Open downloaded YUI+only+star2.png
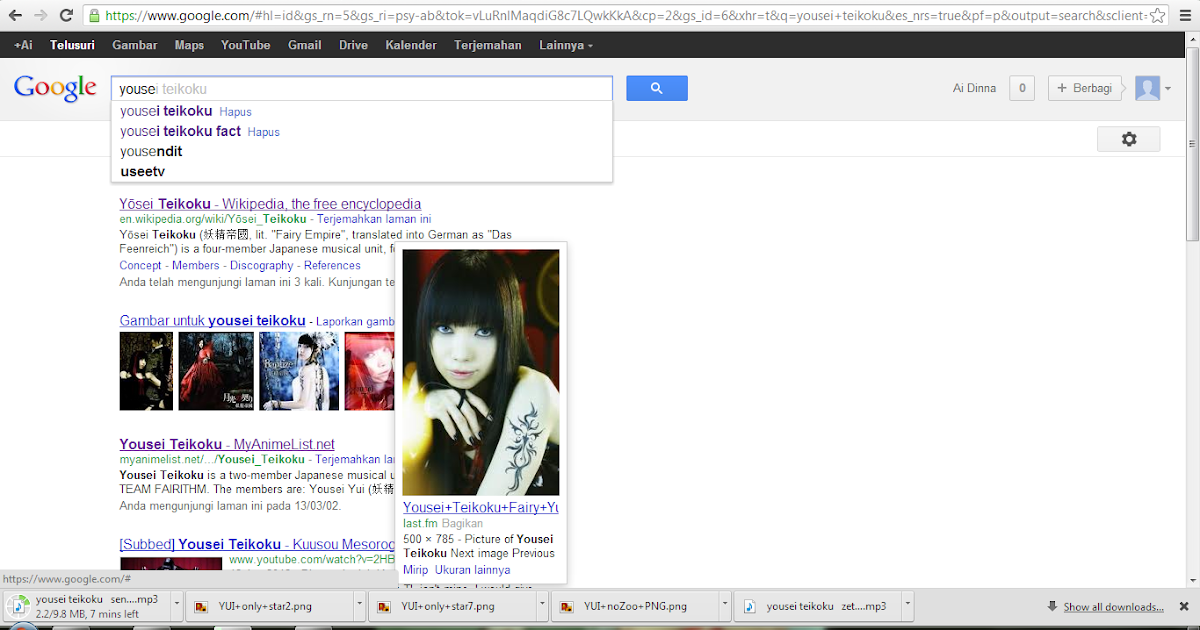1200x630 pixels. click(x=270, y=606)
